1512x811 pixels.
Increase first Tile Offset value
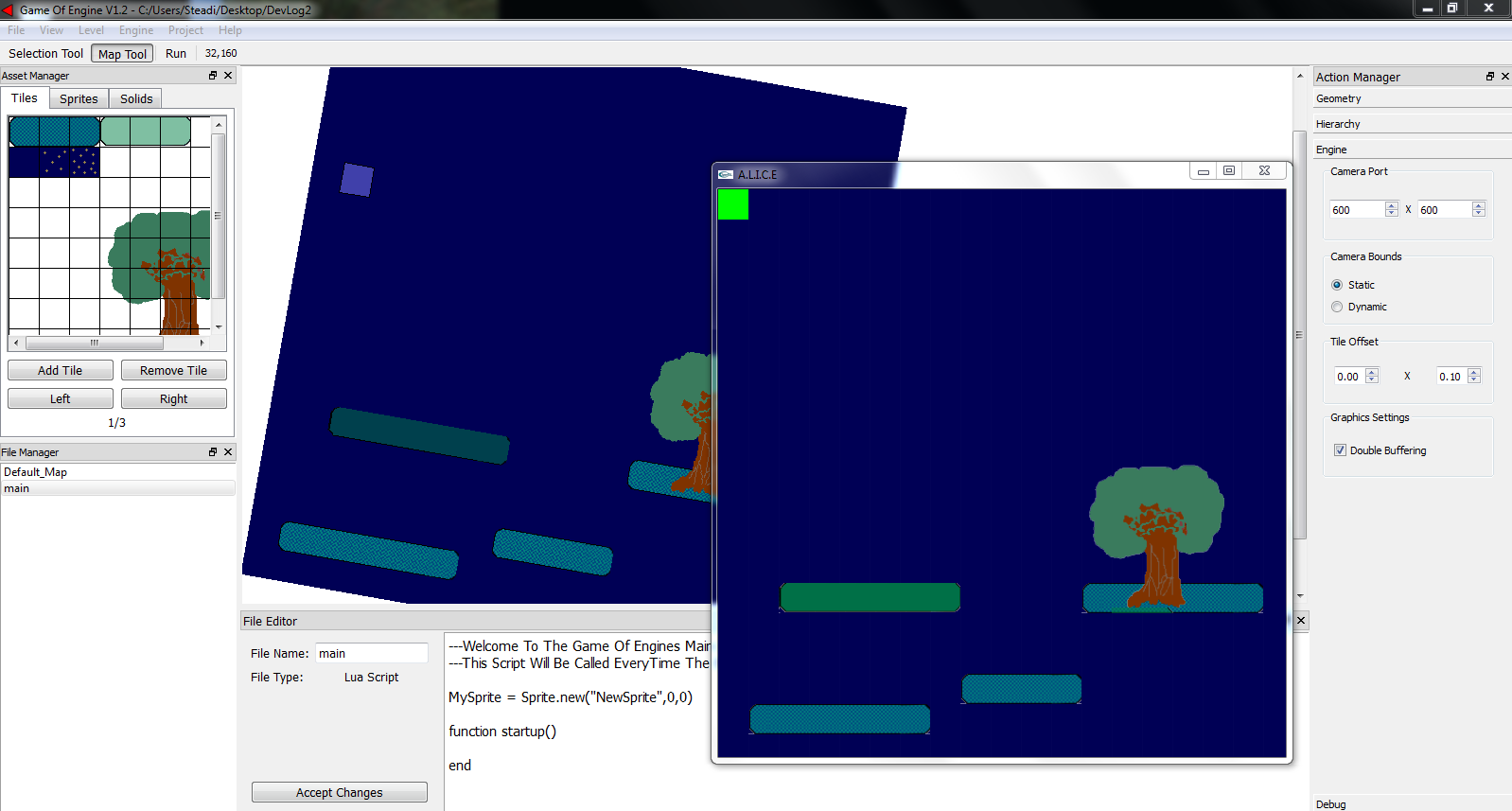click(x=1373, y=372)
